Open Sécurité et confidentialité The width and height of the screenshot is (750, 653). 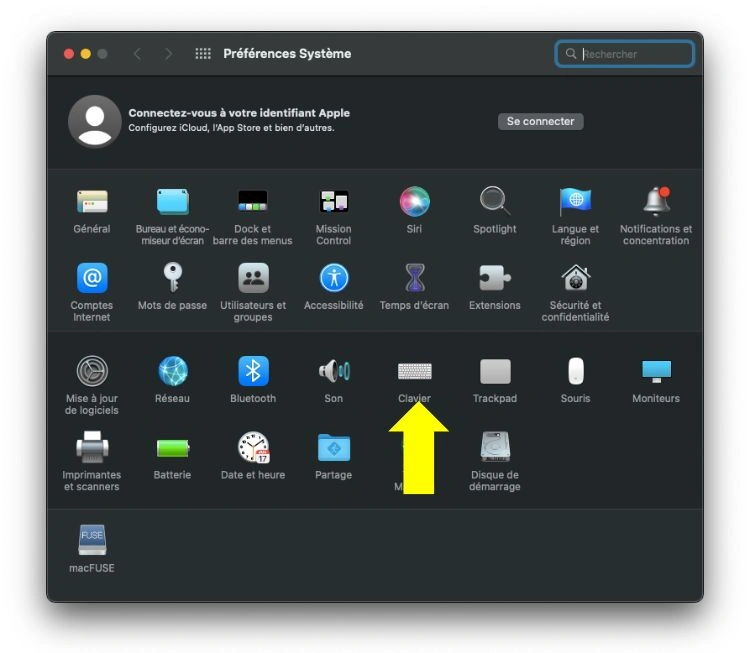click(x=575, y=277)
